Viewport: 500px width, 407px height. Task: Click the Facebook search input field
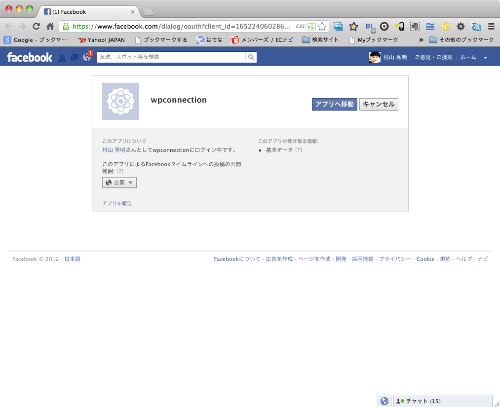(171, 57)
